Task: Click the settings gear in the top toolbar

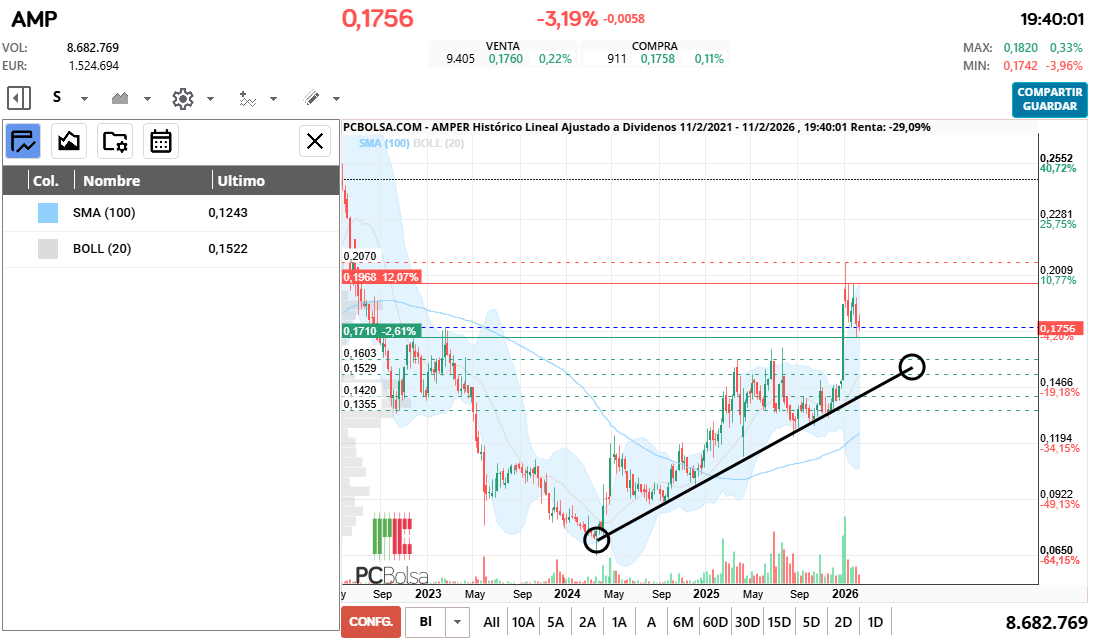Action: click(x=184, y=98)
